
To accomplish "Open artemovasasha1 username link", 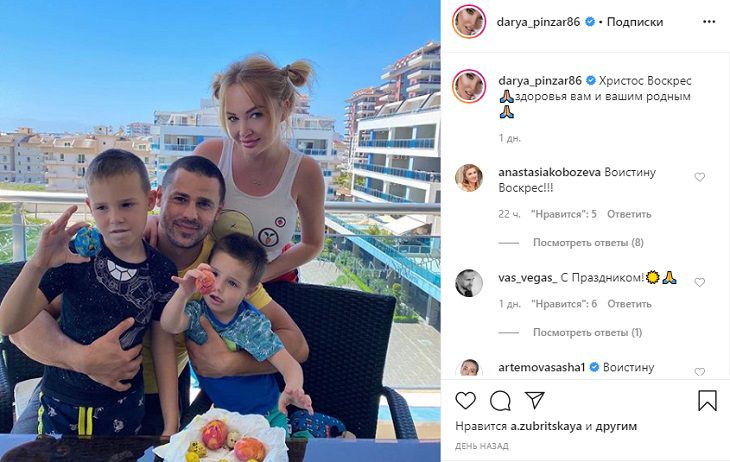I will [x=541, y=367].
